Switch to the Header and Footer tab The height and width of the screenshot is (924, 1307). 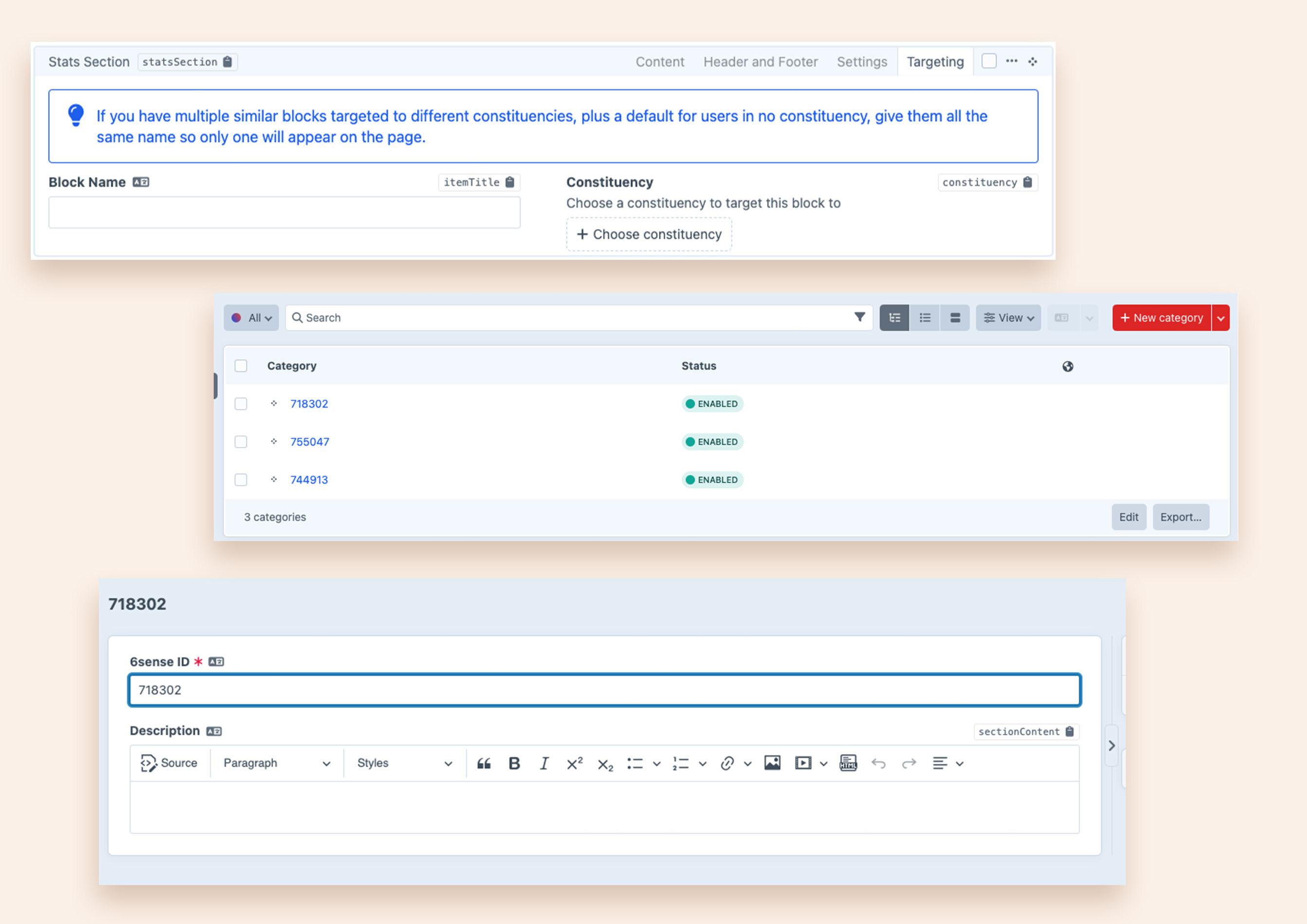(760, 61)
